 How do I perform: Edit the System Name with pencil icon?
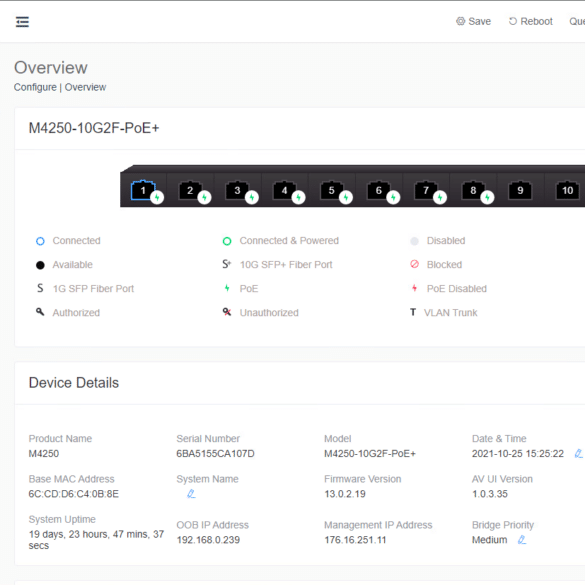point(191,494)
